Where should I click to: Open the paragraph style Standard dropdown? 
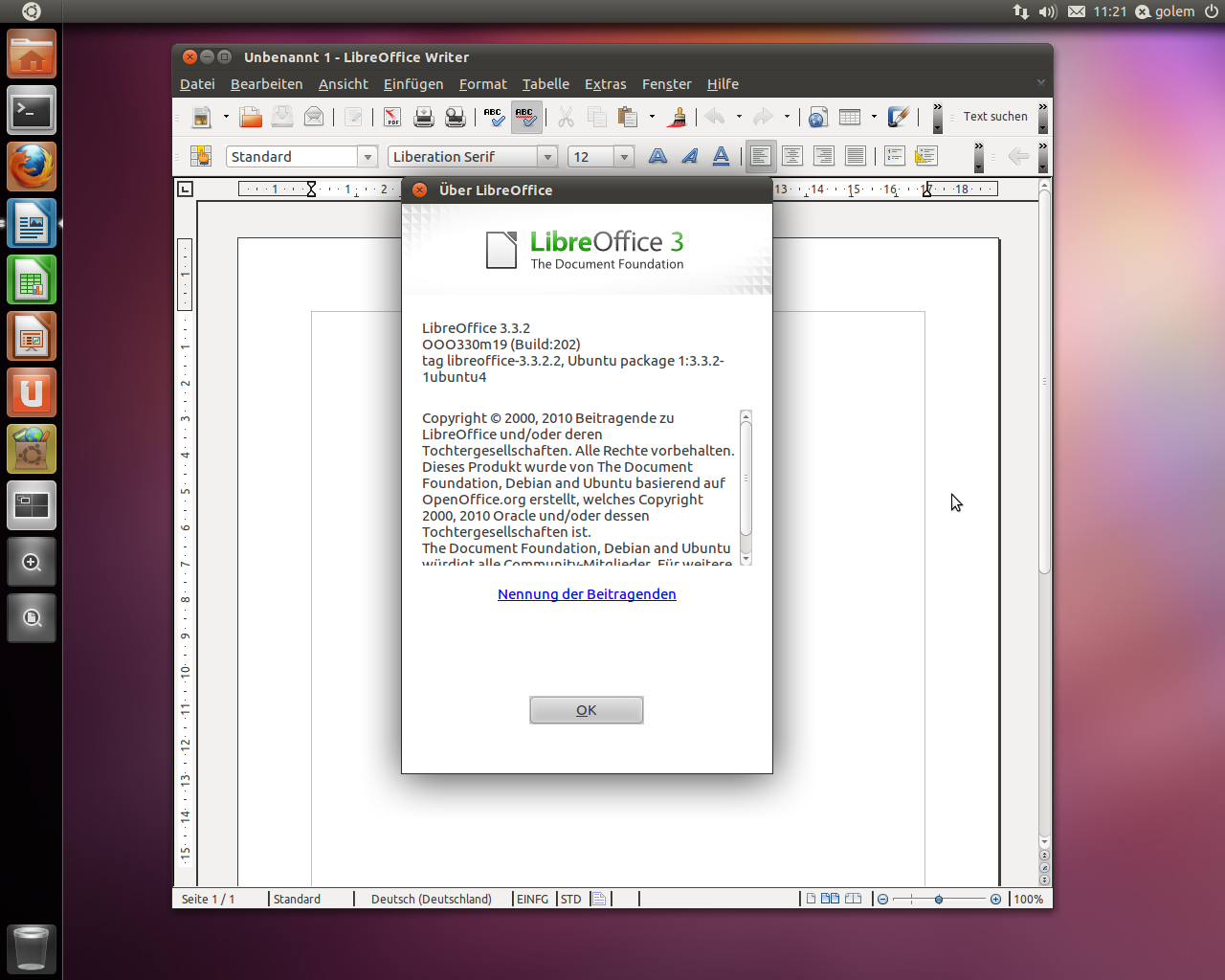click(x=368, y=156)
